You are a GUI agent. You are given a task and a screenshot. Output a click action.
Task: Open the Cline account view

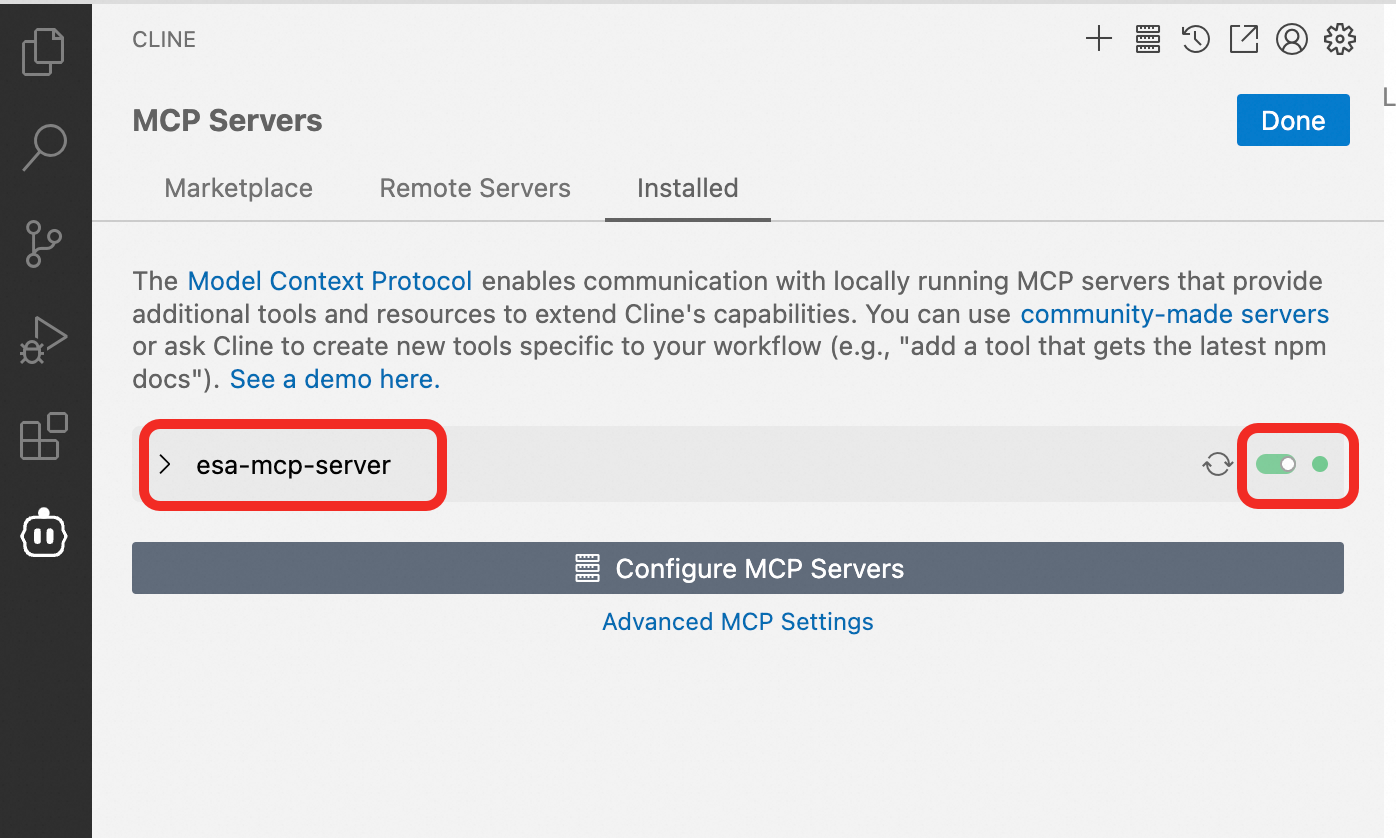pyautogui.click(x=1291, y=39)
